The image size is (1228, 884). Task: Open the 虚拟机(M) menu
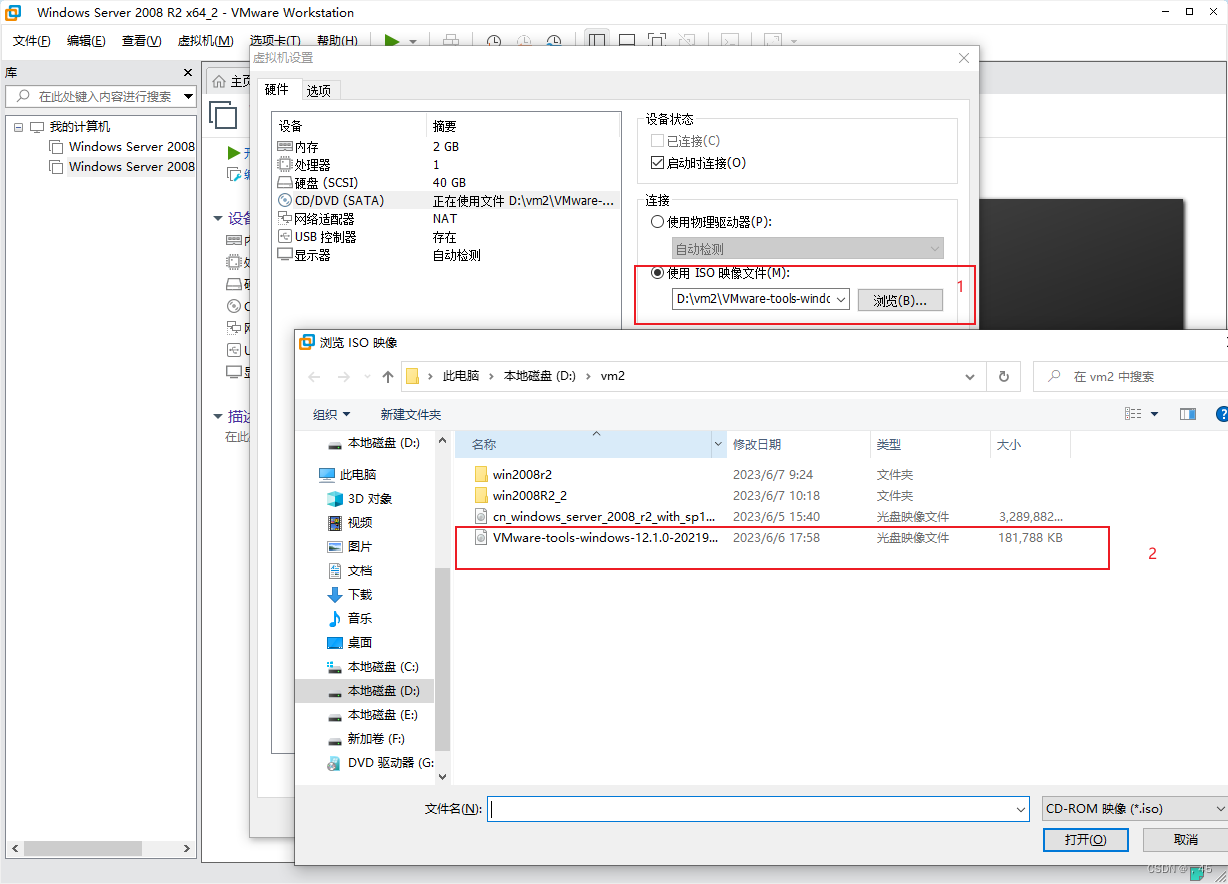click(x=205, y=41)
